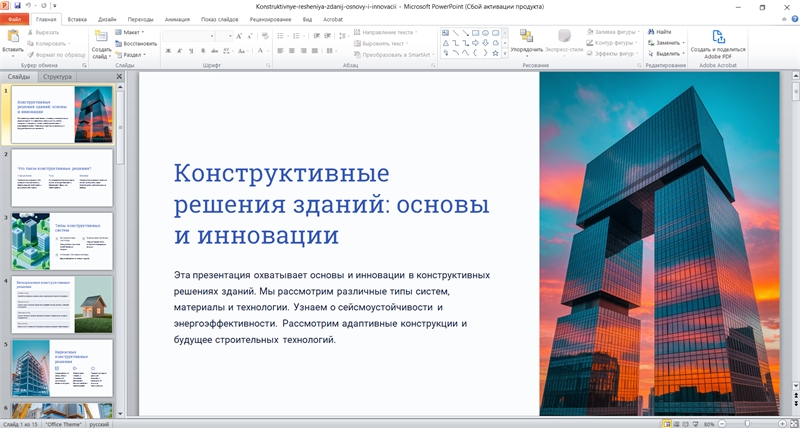800x428 pixels.
Task: Start slide show from the status bar
Action: 696,424
